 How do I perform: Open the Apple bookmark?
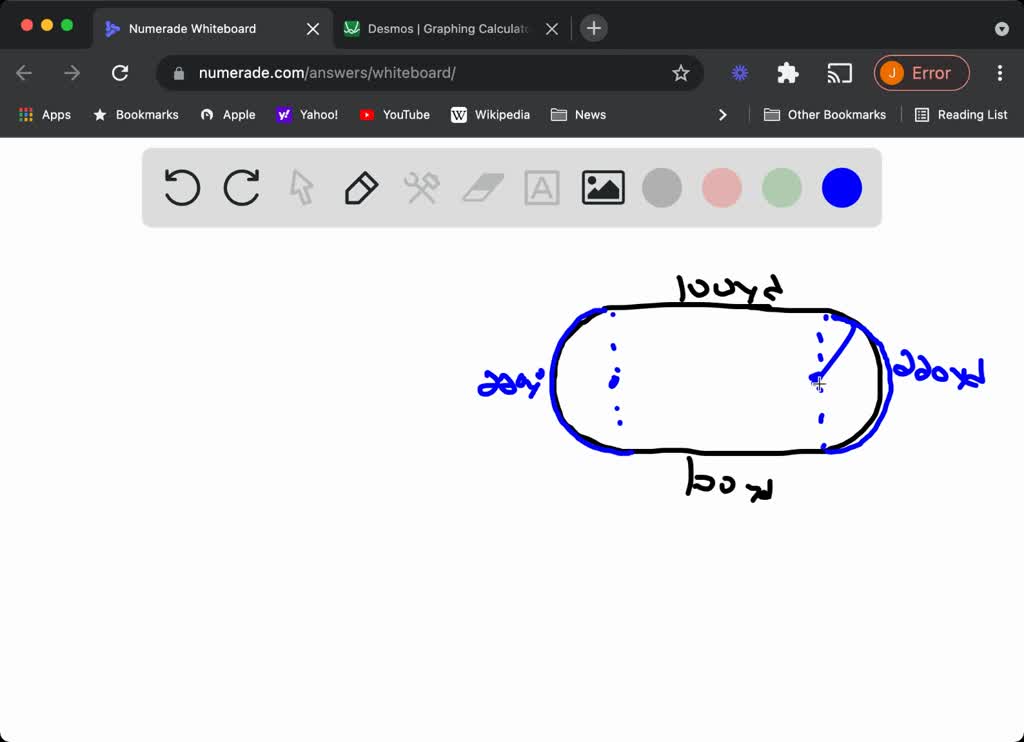(x=228, y=115)
